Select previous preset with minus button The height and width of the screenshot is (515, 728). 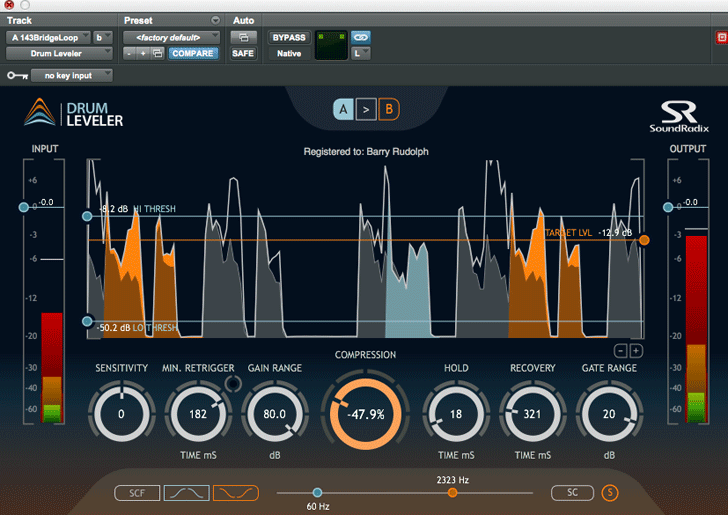click(x=130, y=53)
